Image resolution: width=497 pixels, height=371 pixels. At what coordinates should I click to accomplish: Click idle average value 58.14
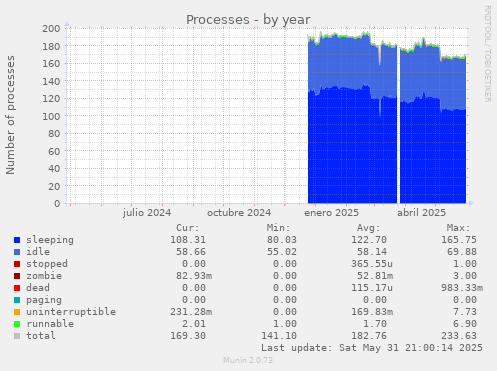[372, 252]
